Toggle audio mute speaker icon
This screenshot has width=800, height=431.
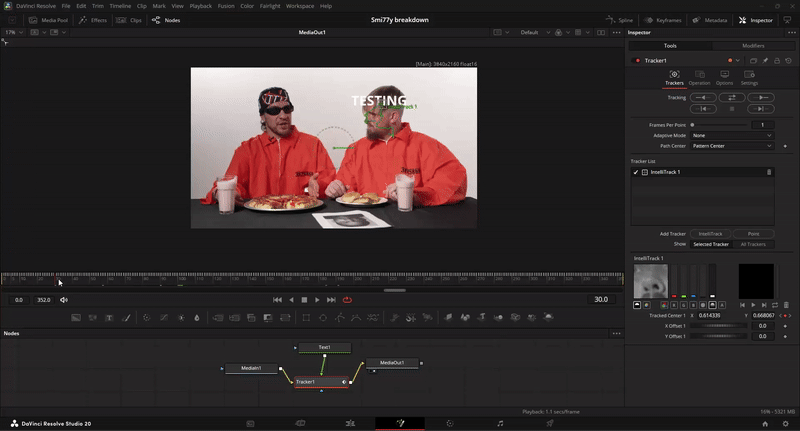[64, 299]
